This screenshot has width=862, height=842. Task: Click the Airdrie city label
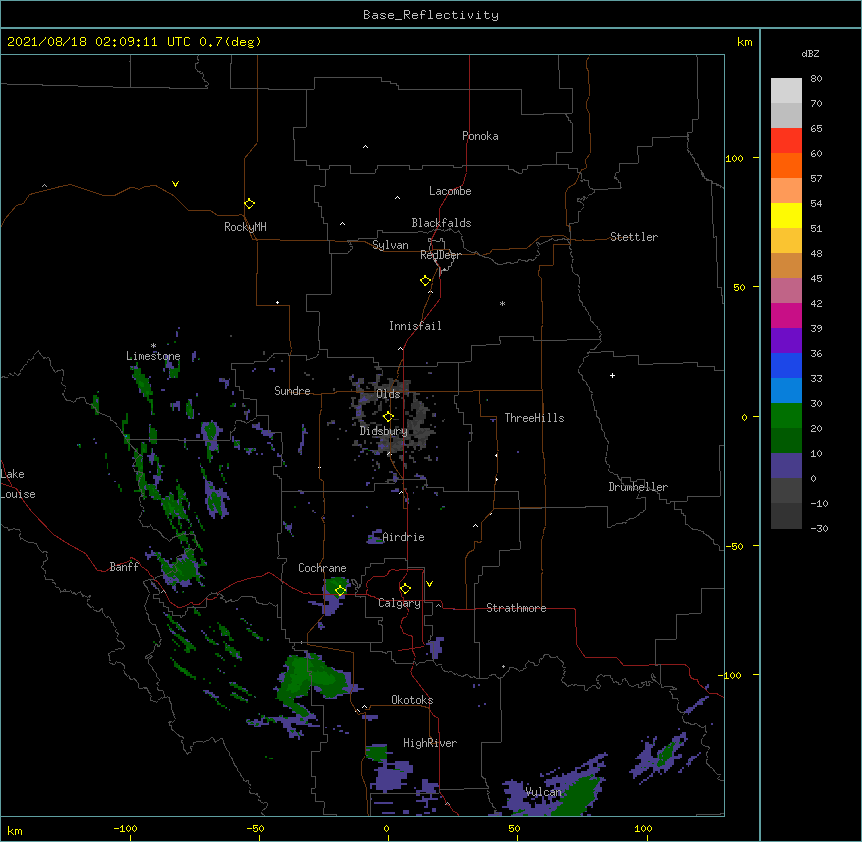[x=403, y=537]
